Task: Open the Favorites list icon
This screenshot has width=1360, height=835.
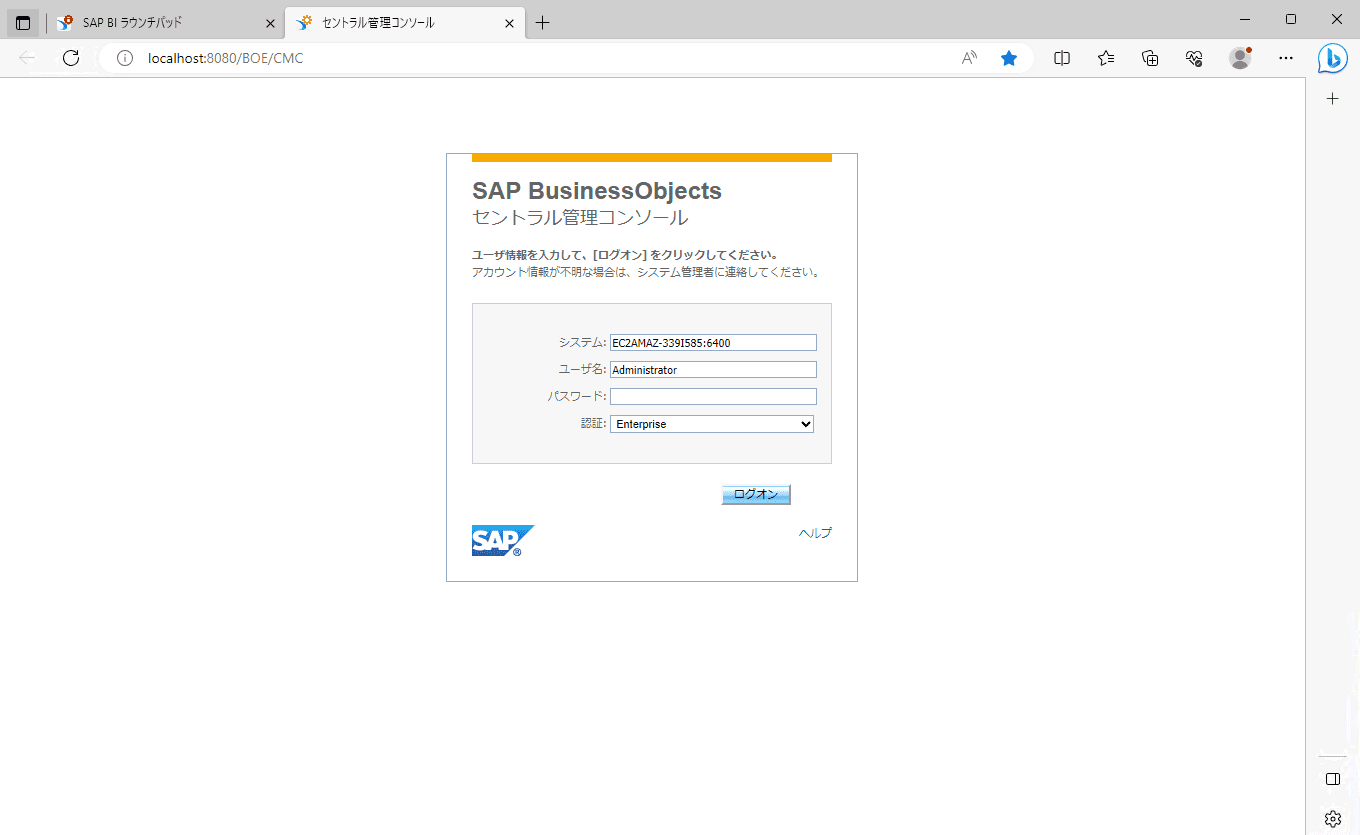Action: click(1106, 58)
